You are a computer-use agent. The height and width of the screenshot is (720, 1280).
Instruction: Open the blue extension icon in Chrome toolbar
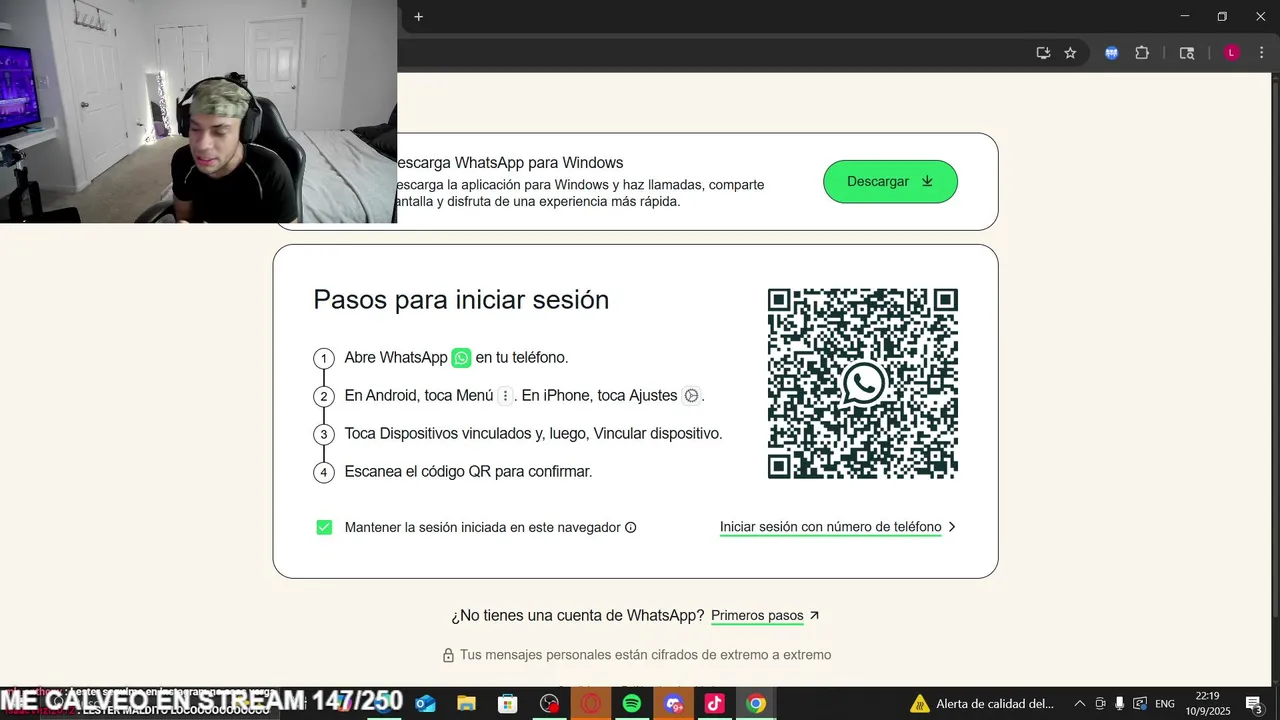1111,53
